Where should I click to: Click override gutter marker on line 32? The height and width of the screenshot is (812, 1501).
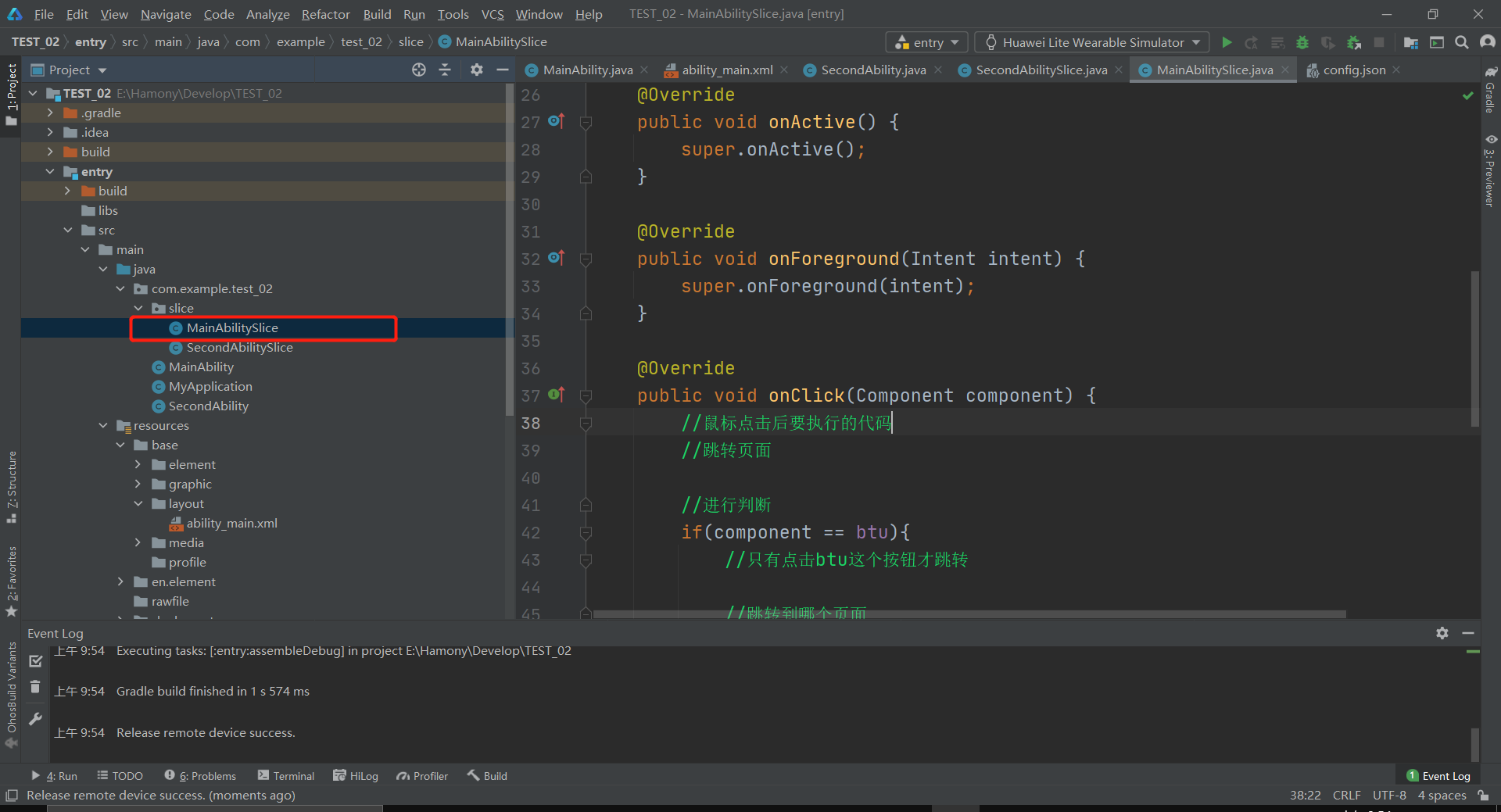556,258
